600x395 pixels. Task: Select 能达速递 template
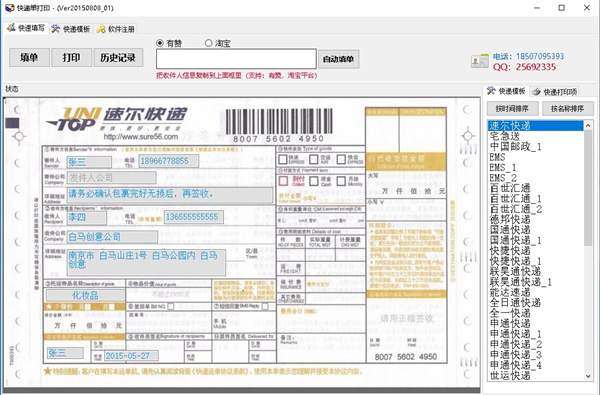(x=536, y=292)
